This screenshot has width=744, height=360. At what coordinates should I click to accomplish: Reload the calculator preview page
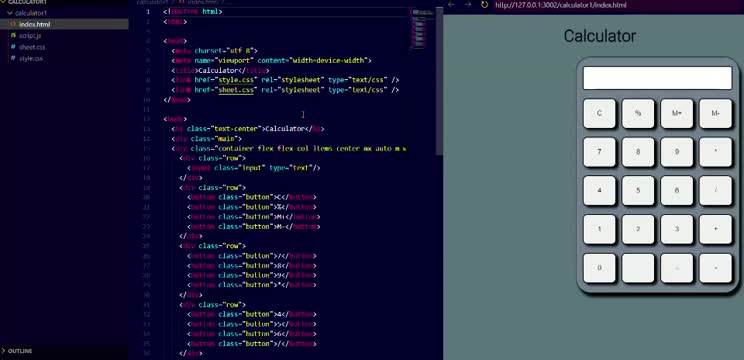484,4
